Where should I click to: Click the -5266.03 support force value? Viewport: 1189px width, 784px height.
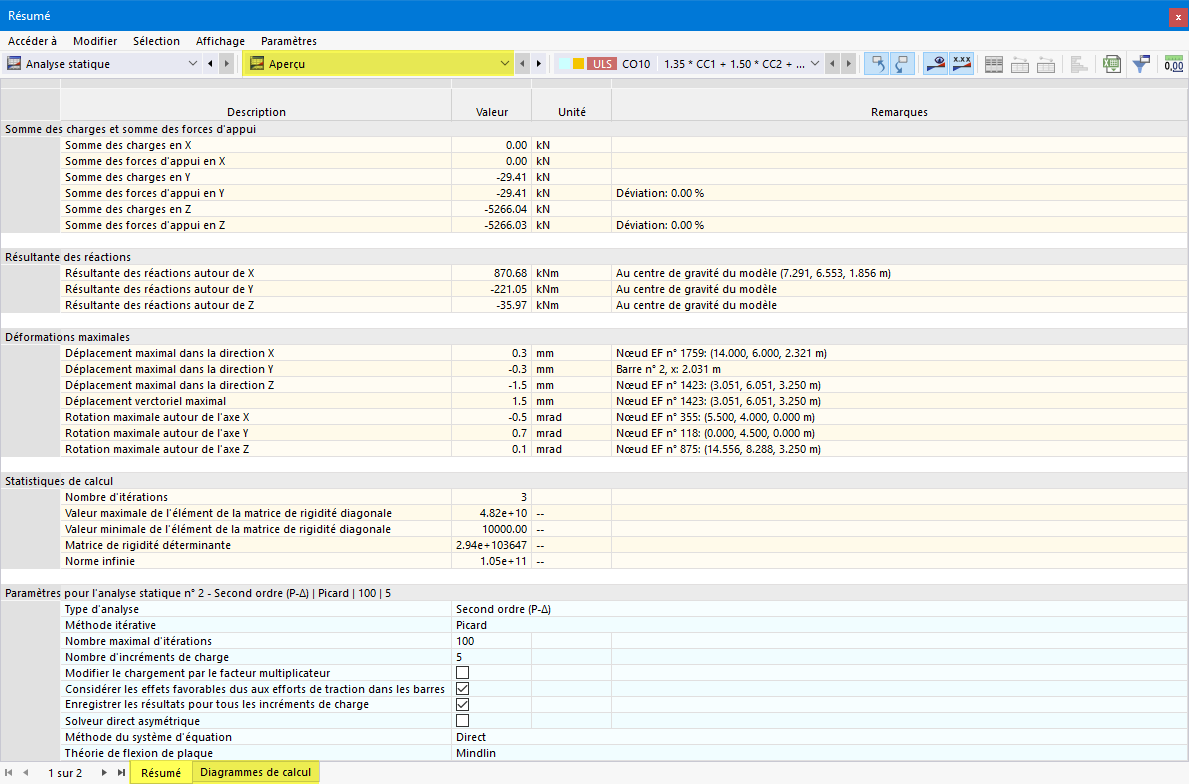(x=491, y=225)
